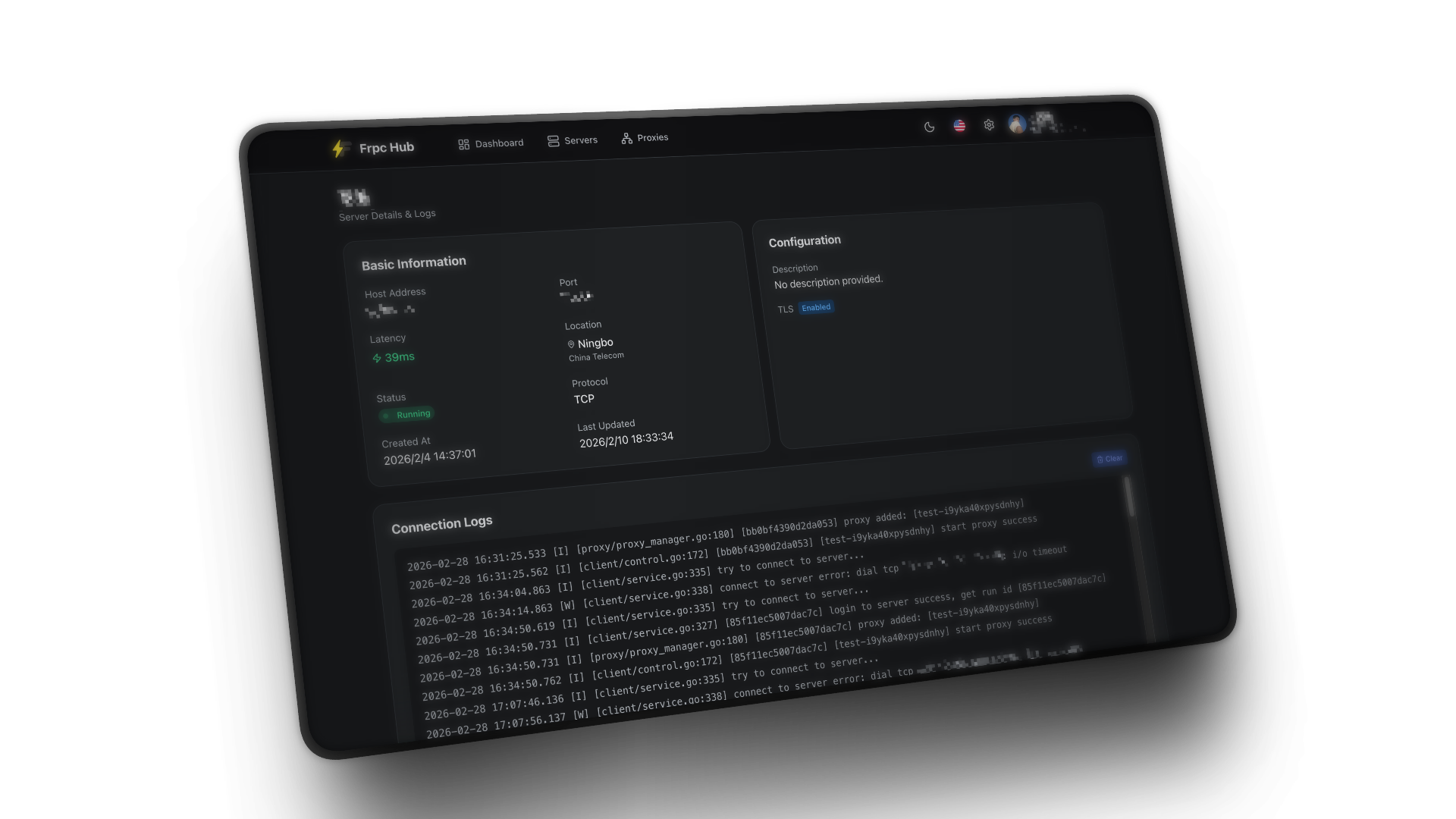Click the TLS Enabled badge

coord(816,307)
